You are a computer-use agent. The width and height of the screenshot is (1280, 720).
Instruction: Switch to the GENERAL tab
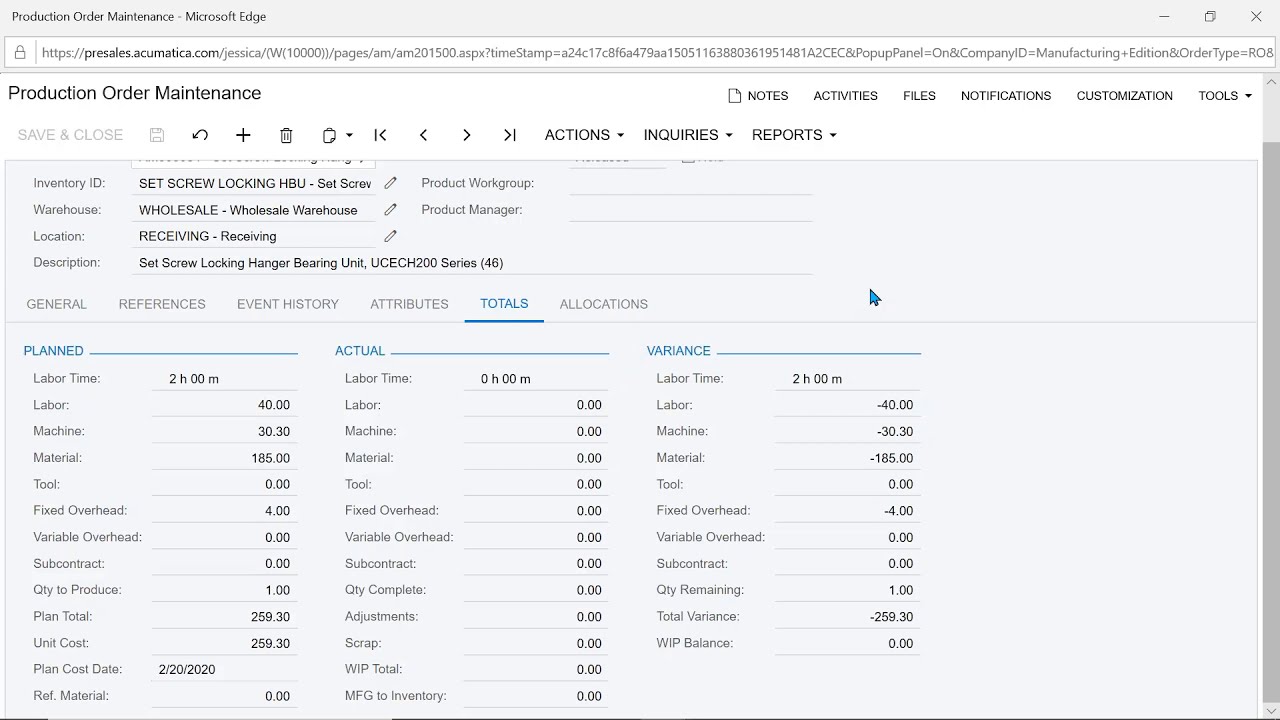57,304
